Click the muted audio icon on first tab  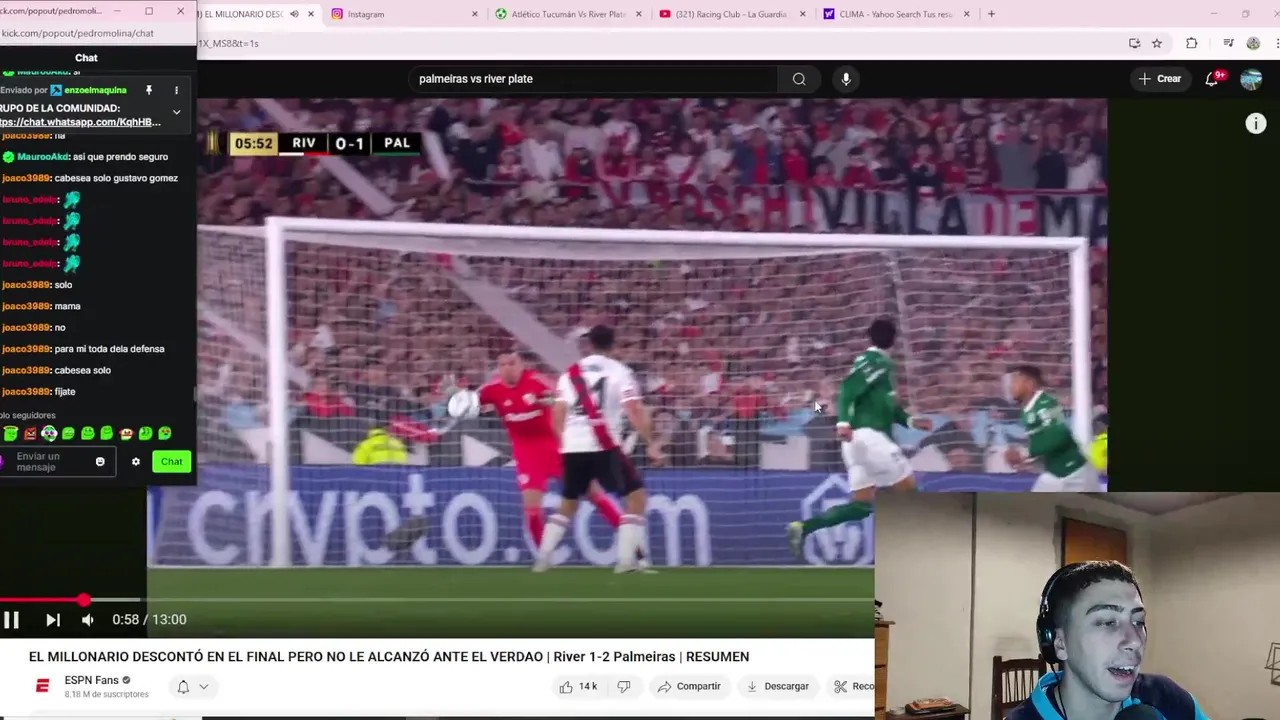pos(294,14)
